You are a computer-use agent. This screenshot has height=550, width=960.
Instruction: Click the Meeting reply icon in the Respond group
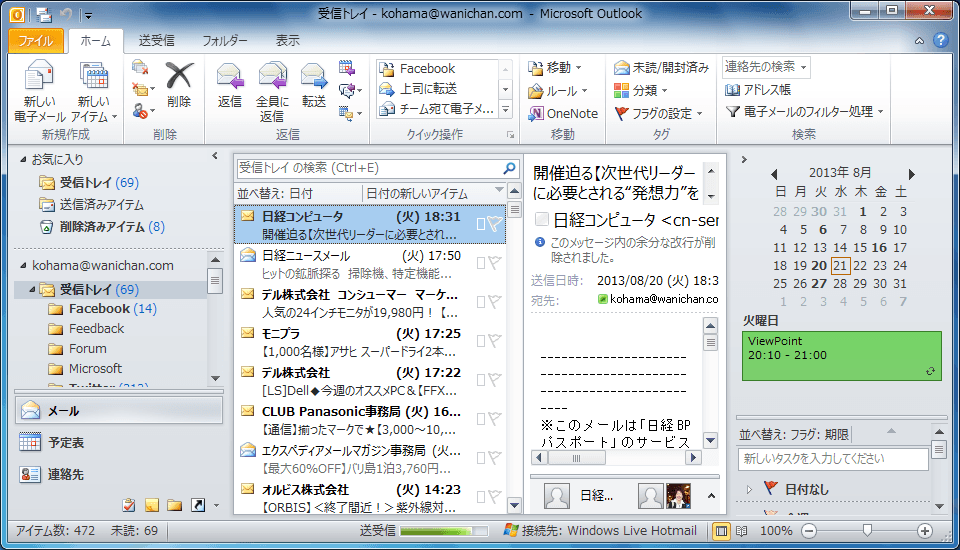[347, 67]
